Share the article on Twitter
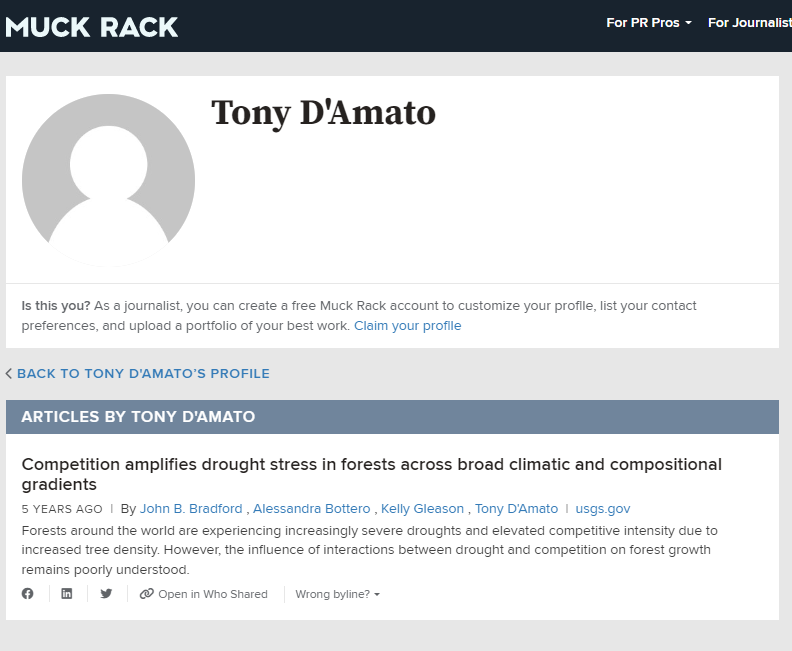The width and height of the screenshot is (792, 651). click(106, 594)
